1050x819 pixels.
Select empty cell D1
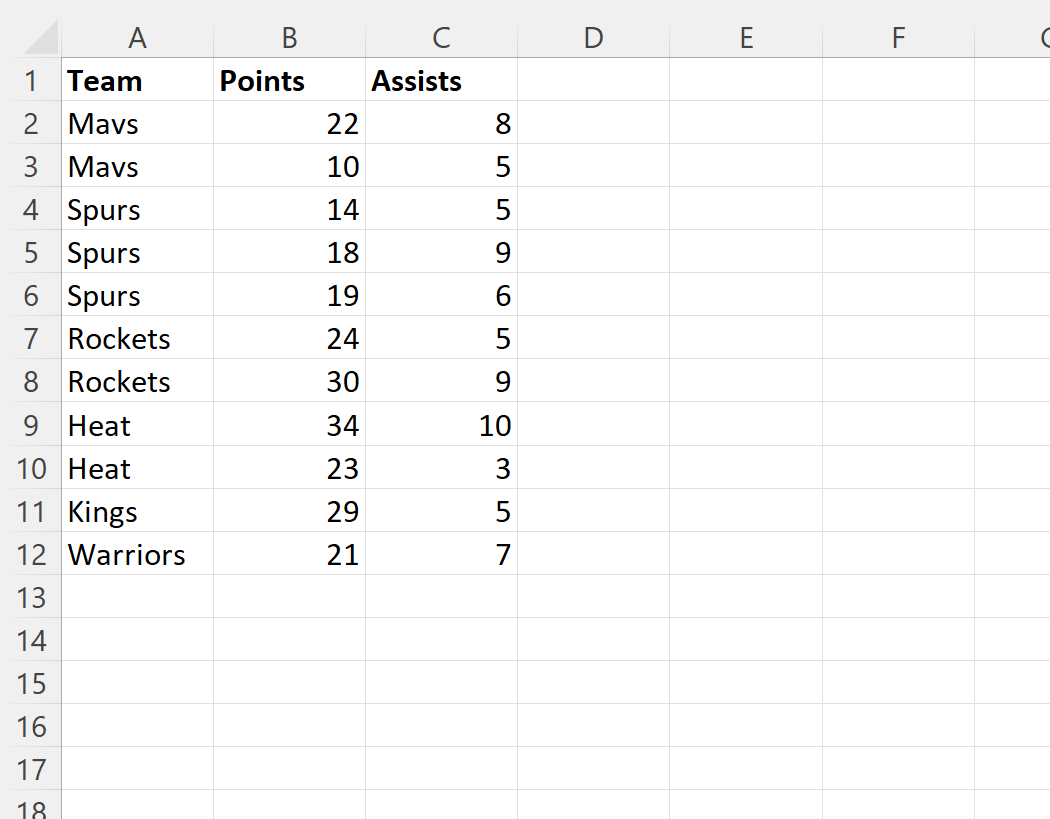pos(593,80)
